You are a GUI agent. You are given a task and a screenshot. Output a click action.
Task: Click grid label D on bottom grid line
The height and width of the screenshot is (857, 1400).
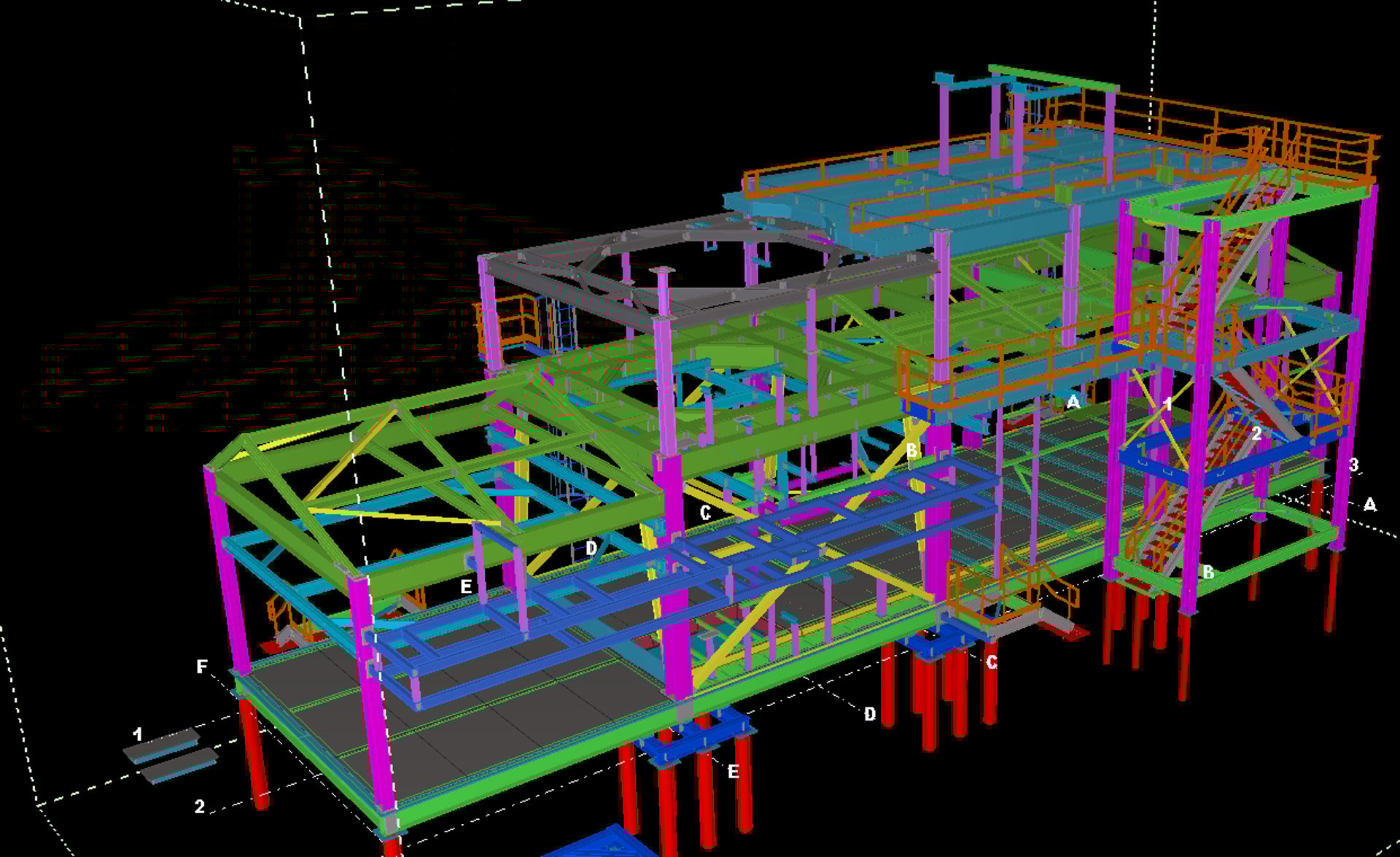coord(870,714)
